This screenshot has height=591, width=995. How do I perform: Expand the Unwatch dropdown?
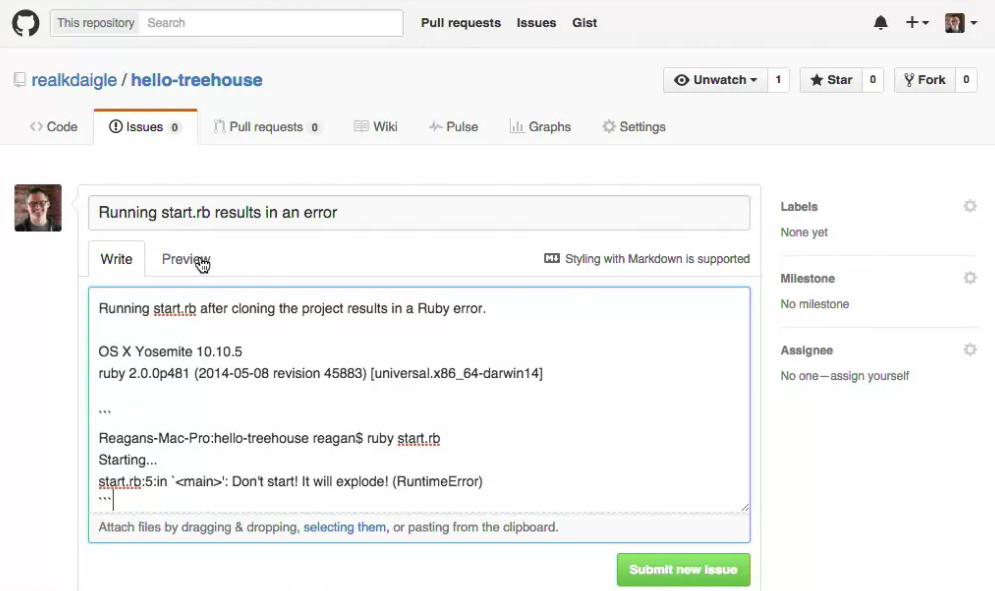pos(715,80)
